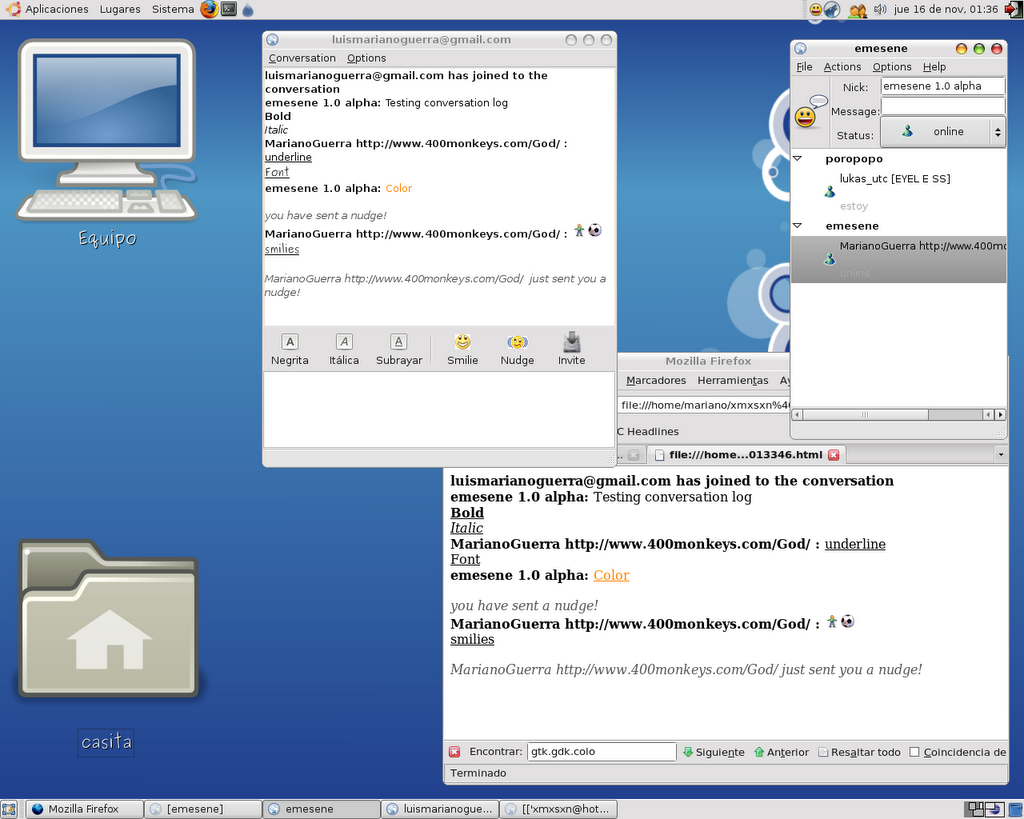Click the Firefox address bar
The width and height of the screenshot is (1024, 819).
point(704,405)
